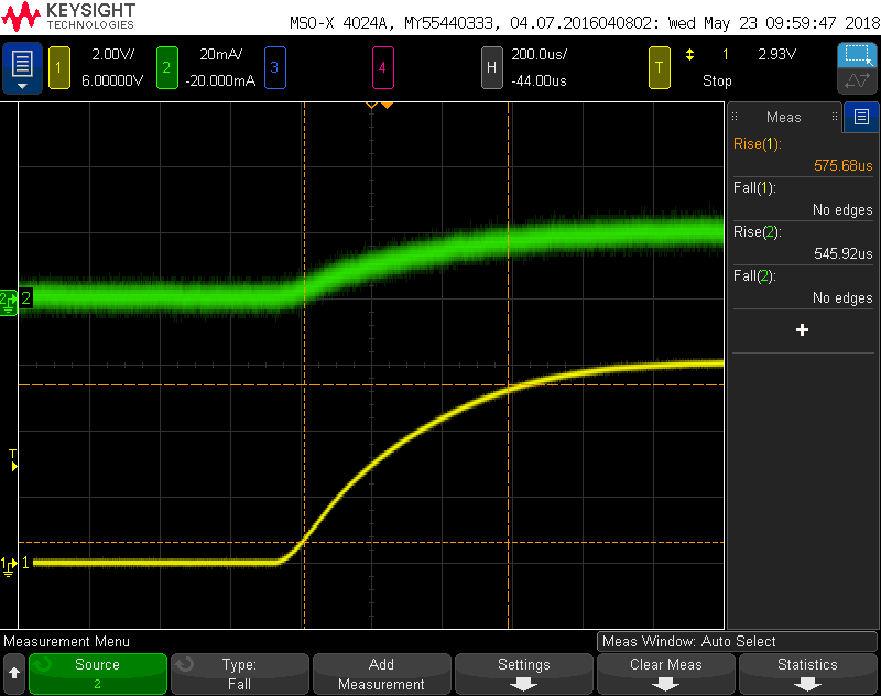This screenshot has width=881, height=696.
Task: Click the Meas Window: Auto Select field
Action: tap(737, 641)
